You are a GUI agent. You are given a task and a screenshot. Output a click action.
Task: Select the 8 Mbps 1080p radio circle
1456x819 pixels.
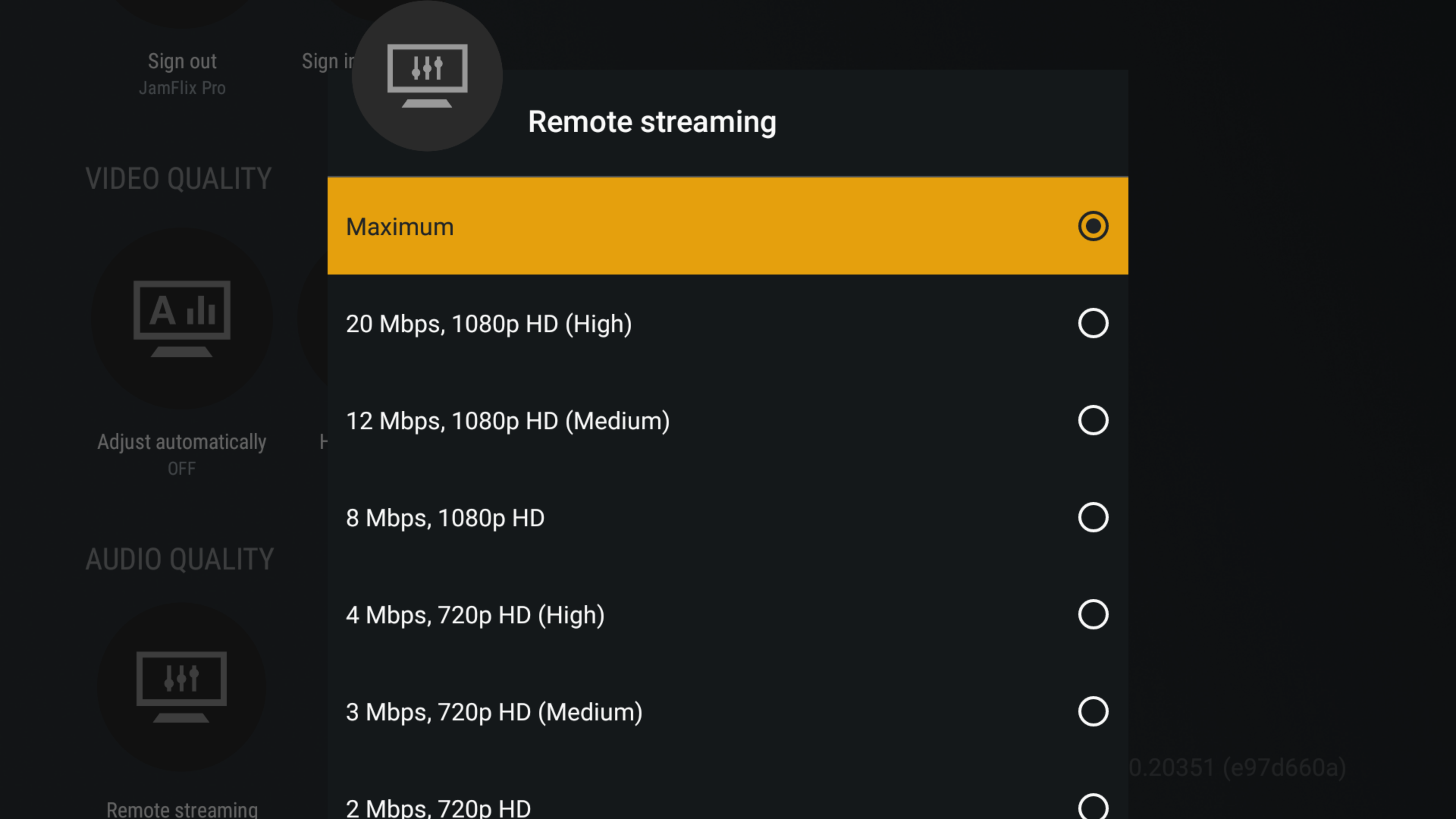tap(1093, 517)
